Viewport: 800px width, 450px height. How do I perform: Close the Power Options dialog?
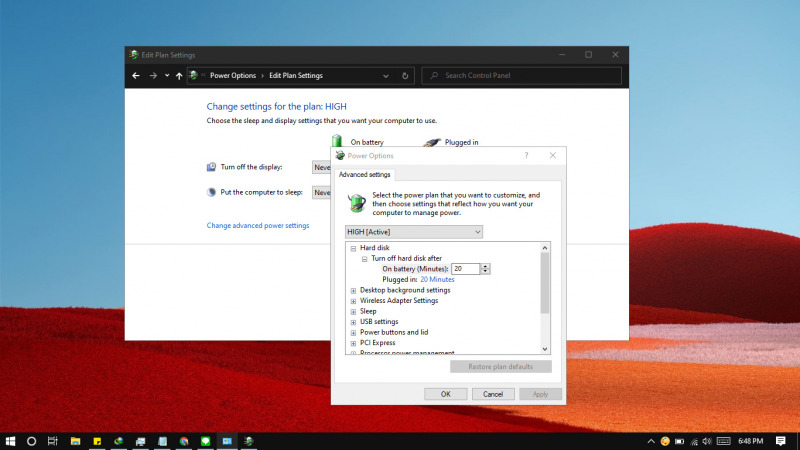click(x=553, y=156)
